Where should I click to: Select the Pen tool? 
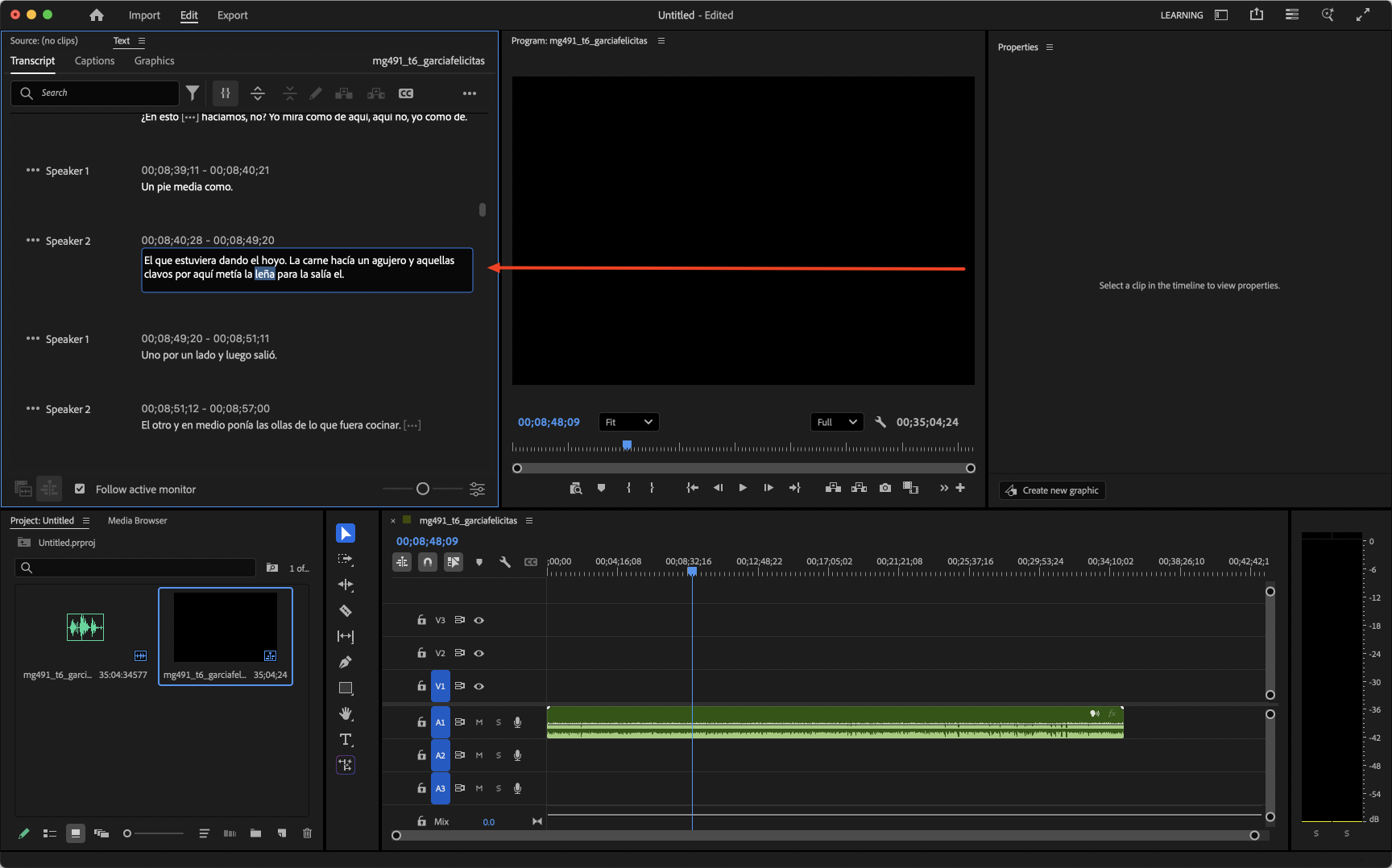(346, 663)
